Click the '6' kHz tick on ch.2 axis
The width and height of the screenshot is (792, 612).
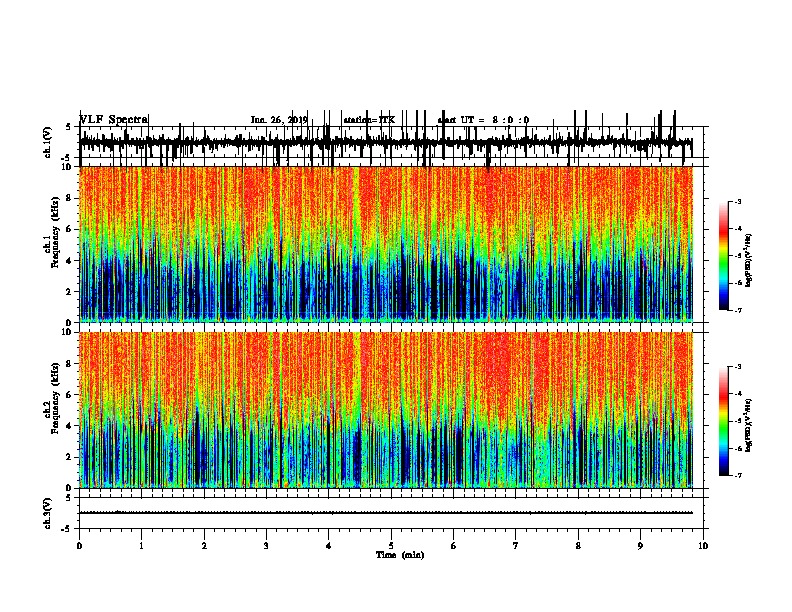[x=70, y=395]
